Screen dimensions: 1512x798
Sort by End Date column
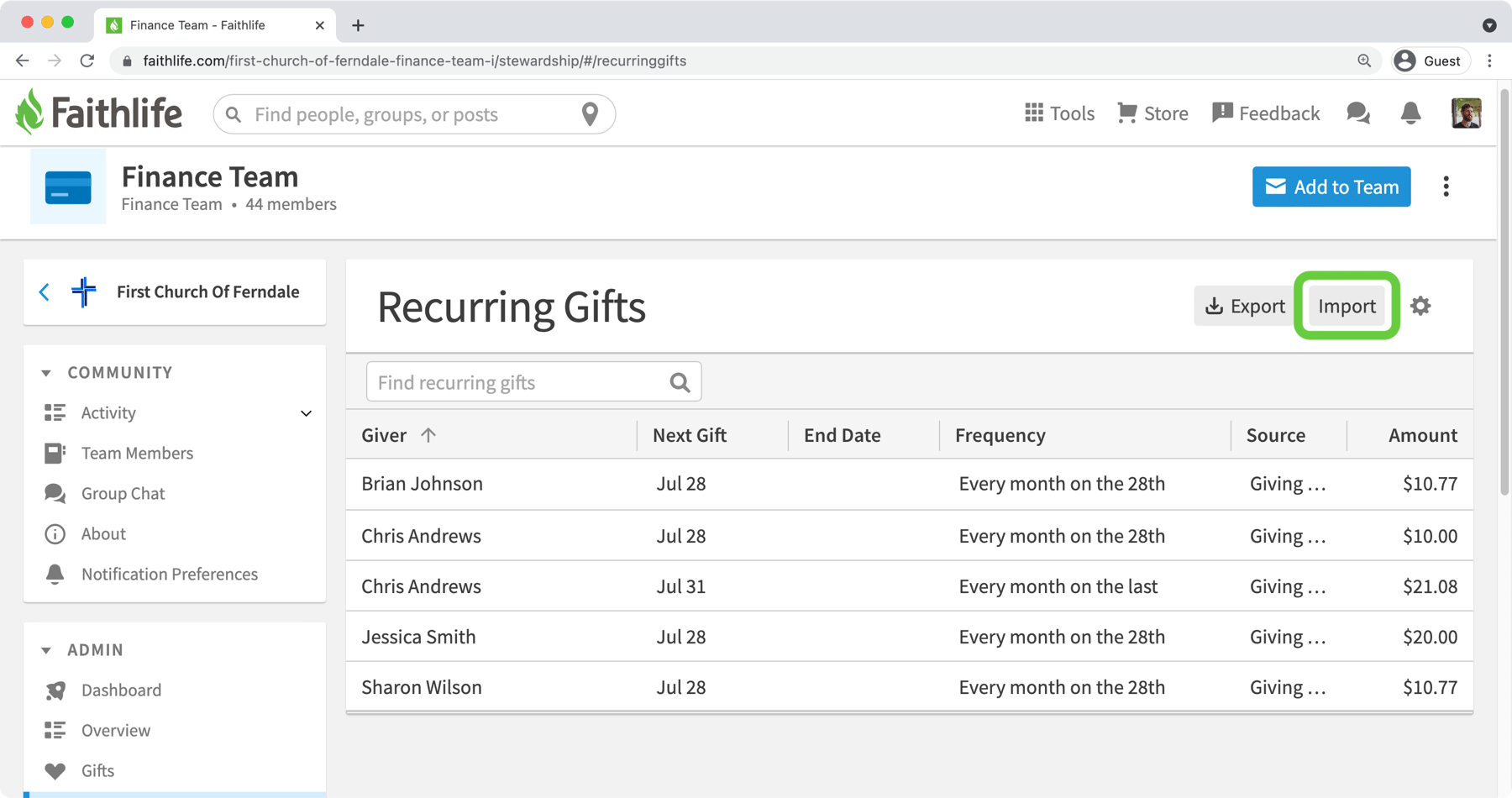(843, 435)
